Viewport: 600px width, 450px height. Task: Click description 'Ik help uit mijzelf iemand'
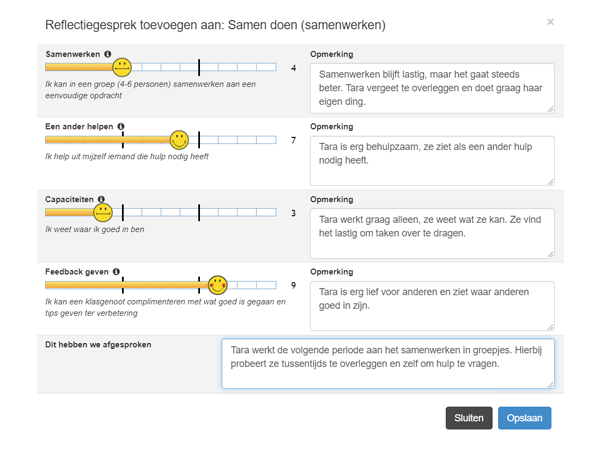(x=127, y=157)
